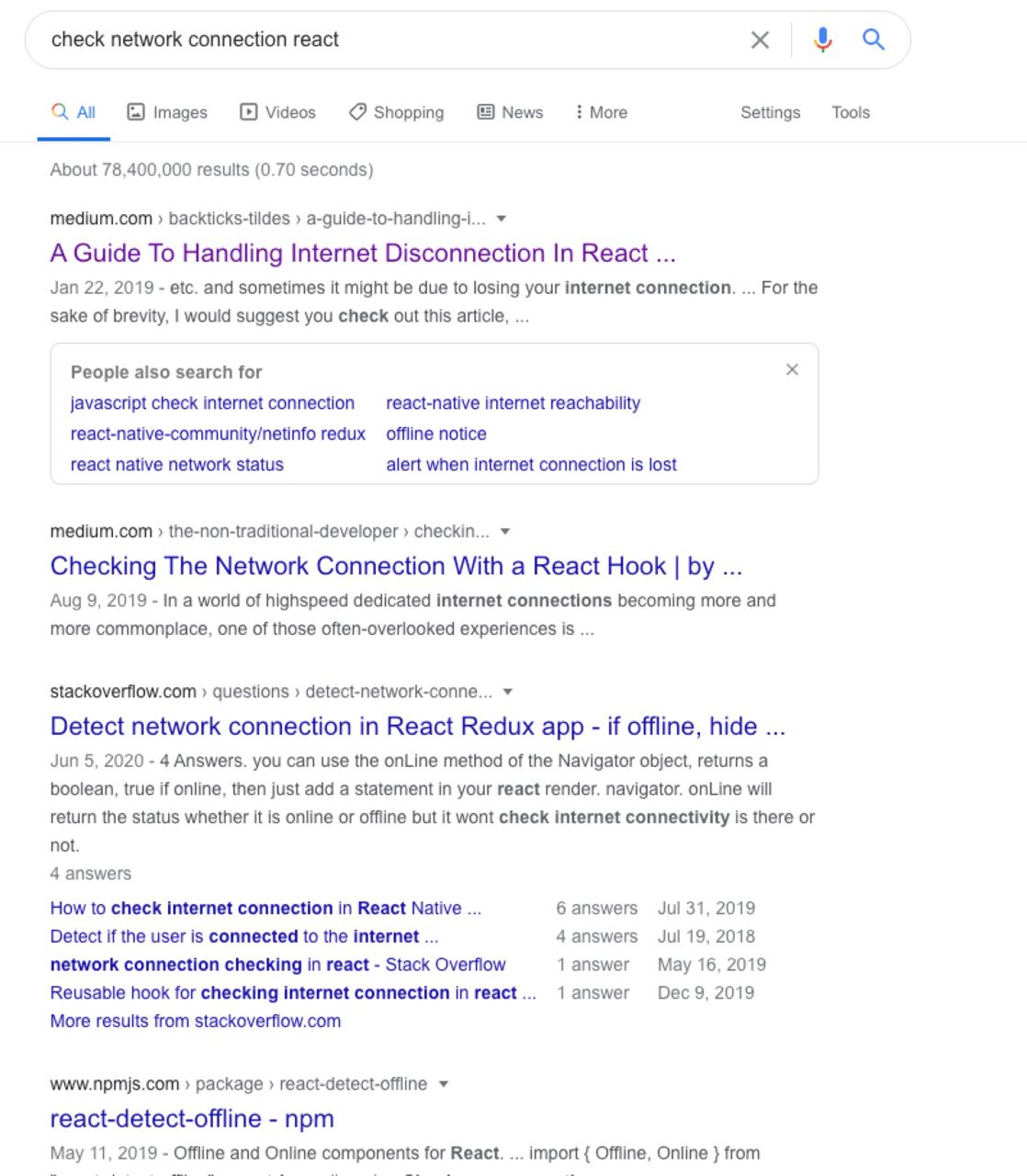Click the Dec 9, 2019 date text
The height and width of the screenshot is (1176, 1027).
point(705,993)
